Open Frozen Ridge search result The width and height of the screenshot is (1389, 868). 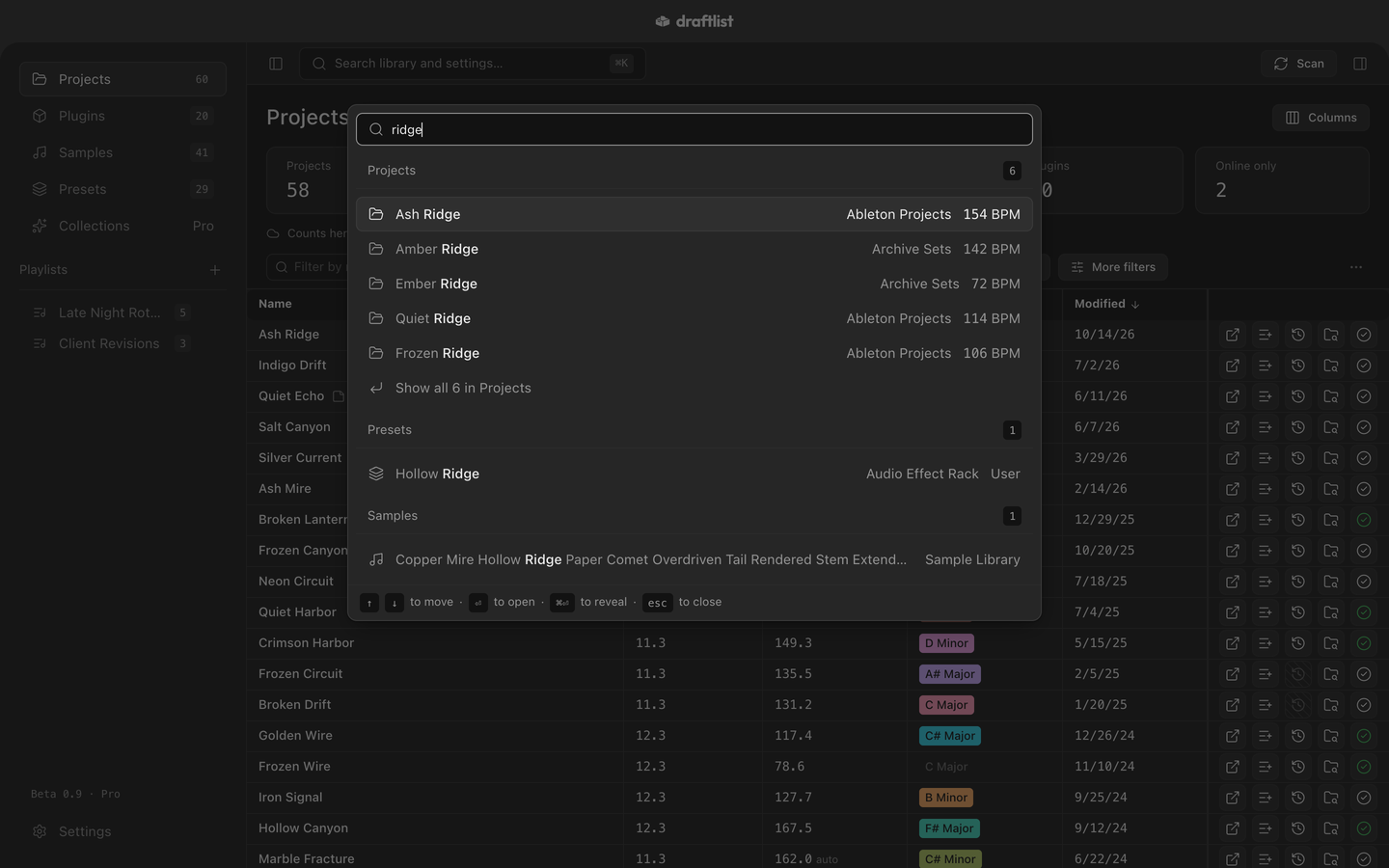pos(694,353)
